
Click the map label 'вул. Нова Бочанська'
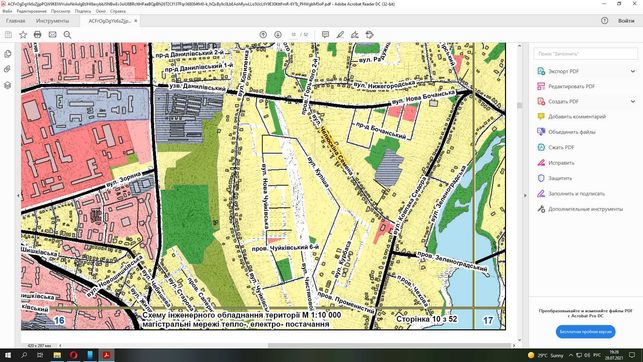[424, 98]
